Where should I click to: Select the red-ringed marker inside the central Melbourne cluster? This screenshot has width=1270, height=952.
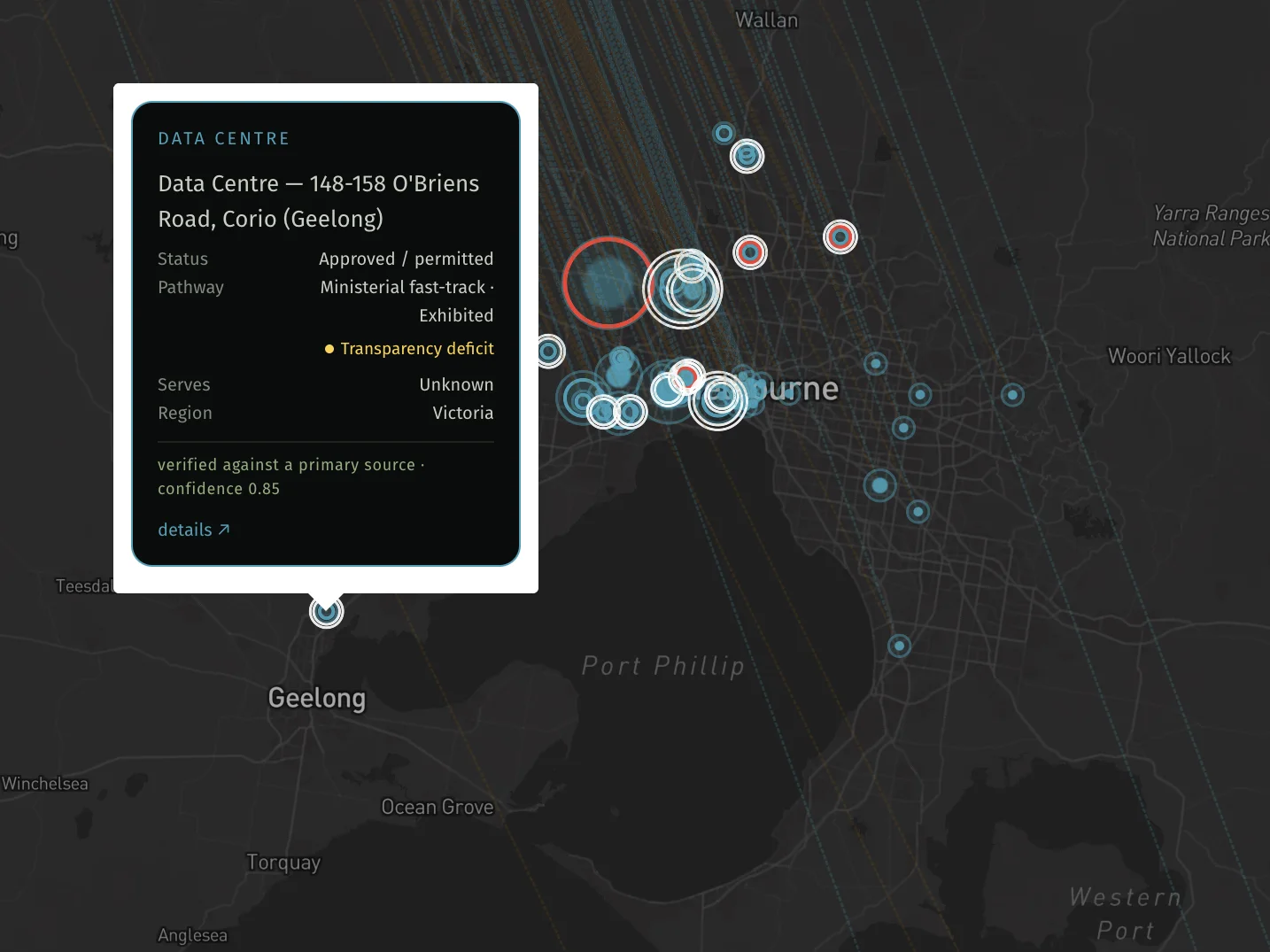point(685,376)
